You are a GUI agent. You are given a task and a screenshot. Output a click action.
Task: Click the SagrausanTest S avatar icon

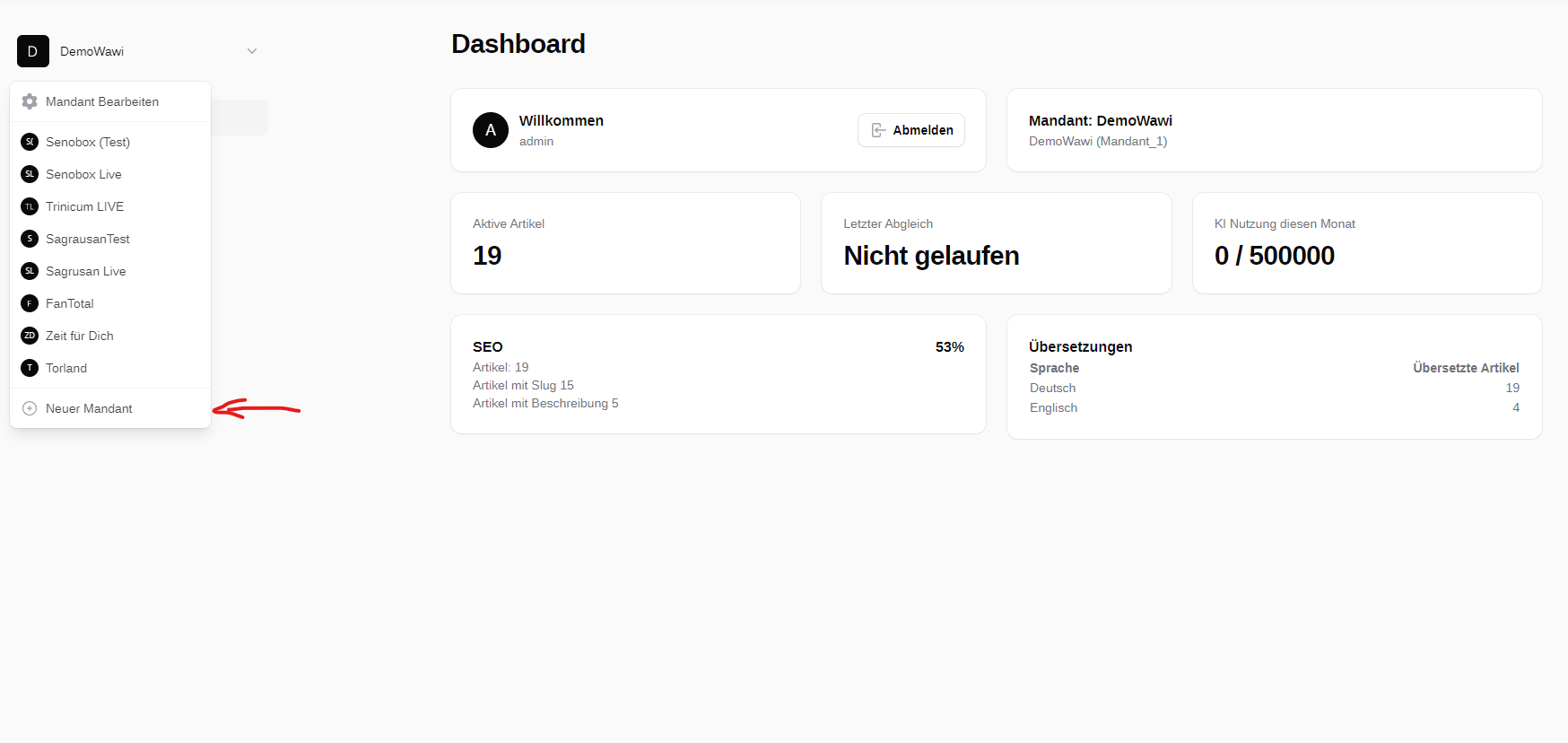pos(30,239)
